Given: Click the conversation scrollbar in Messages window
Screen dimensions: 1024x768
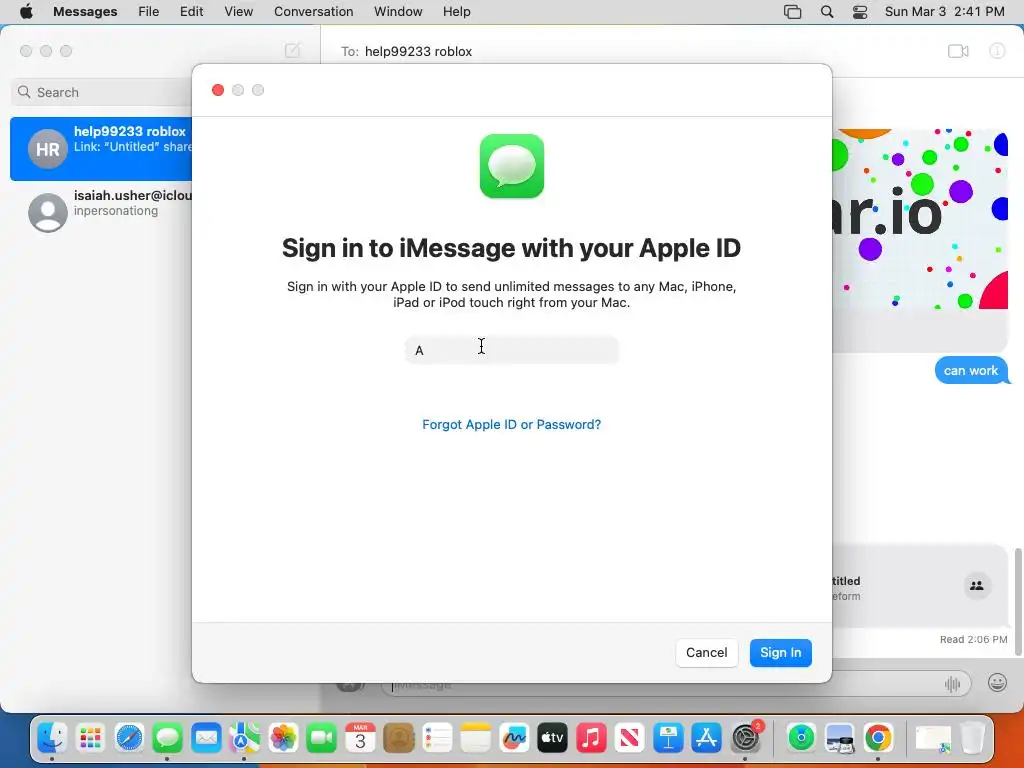Looking at the screenshot, I should [x=1018, y=601].
